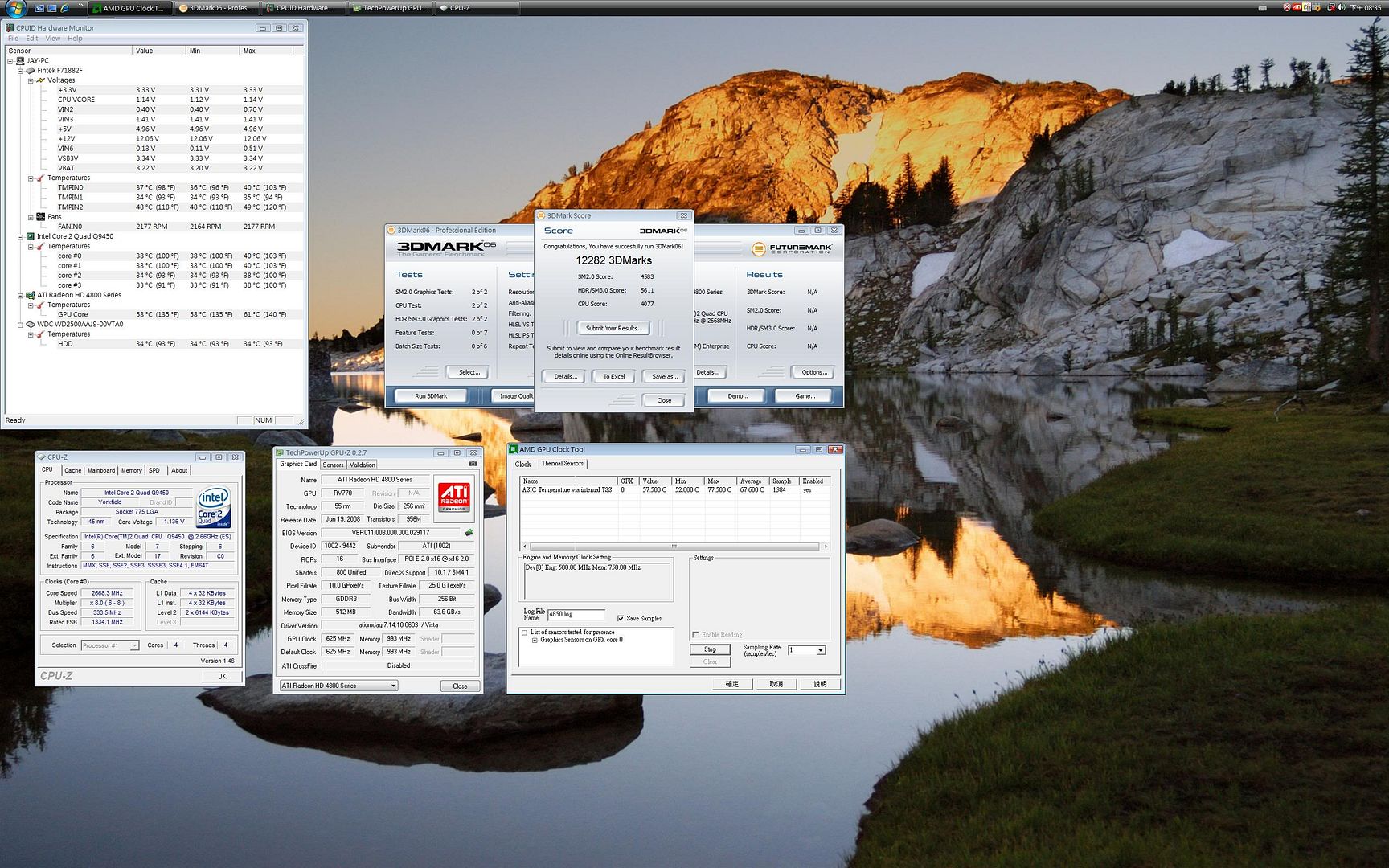Click the Futuremark Corporation logo in 3DMark06
This screenshot has height=868, width=1389.
pos(791,249)
